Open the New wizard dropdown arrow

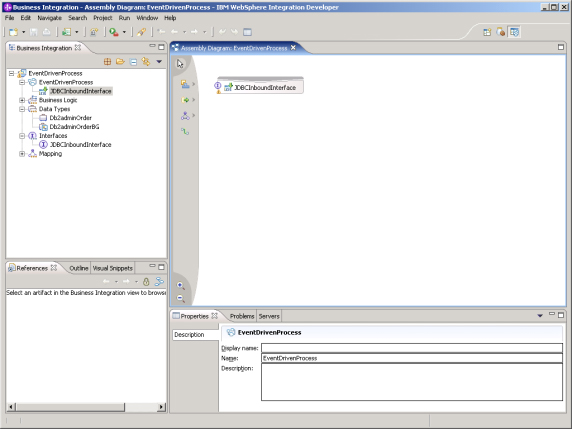(x=23, y=32)
